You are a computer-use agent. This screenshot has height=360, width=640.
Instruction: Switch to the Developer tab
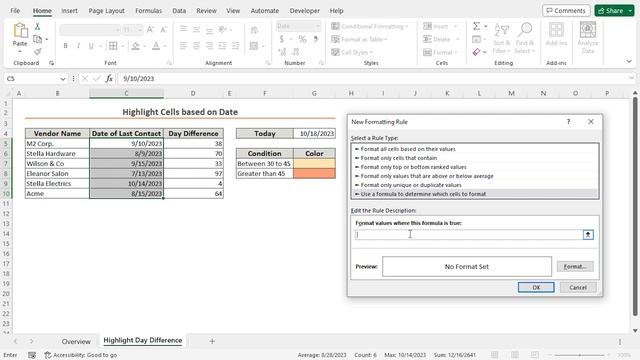(x=304, y=11)
